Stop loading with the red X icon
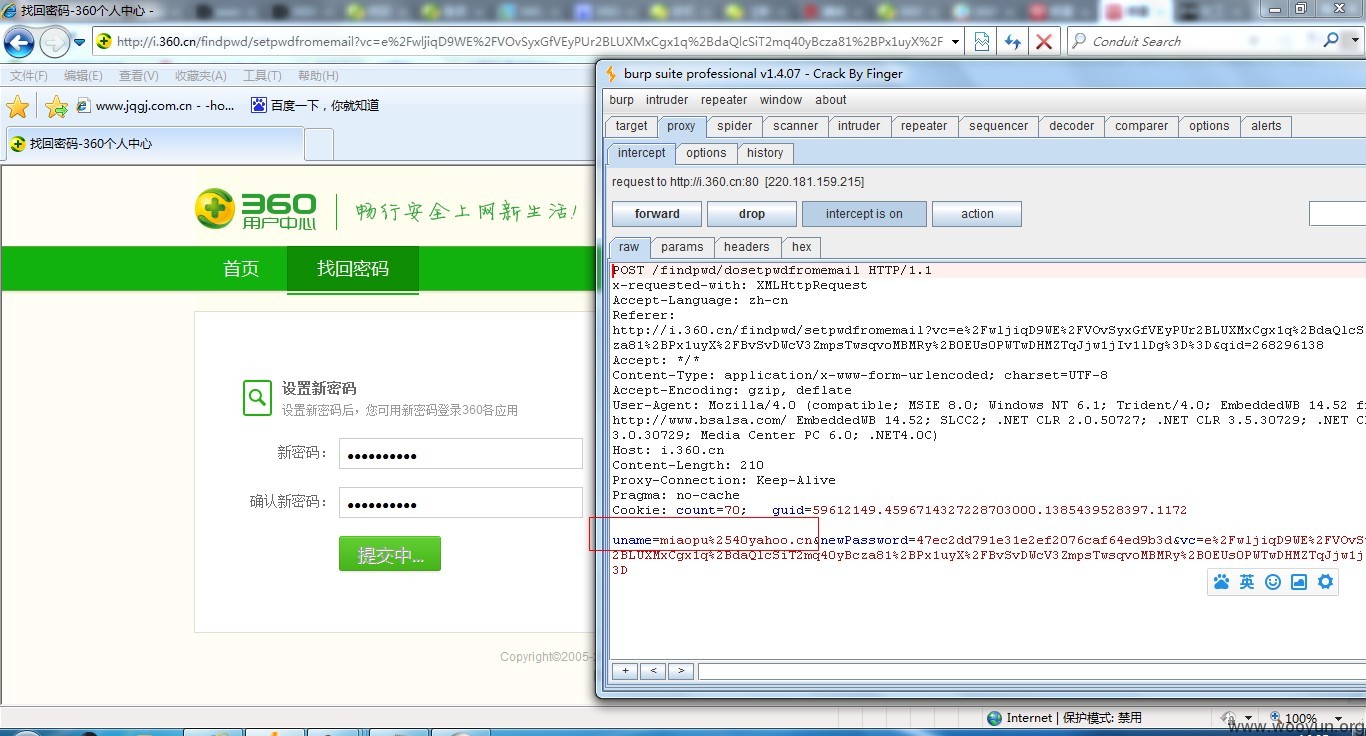Image resolution: width=1366 pixels, height=736 pixels. coord(1044,42)
